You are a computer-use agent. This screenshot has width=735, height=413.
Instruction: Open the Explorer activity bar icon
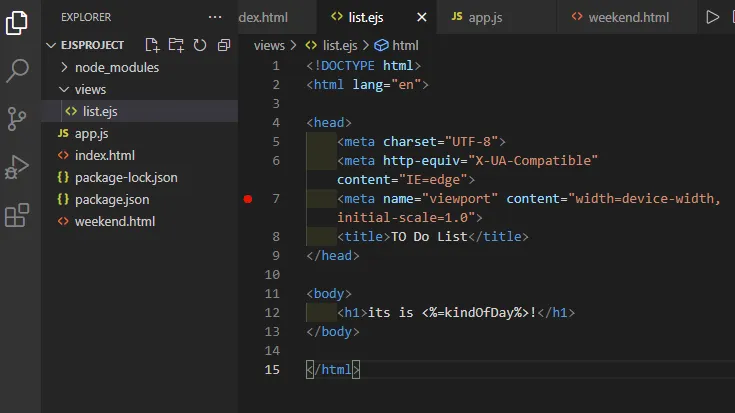point(17,23)
